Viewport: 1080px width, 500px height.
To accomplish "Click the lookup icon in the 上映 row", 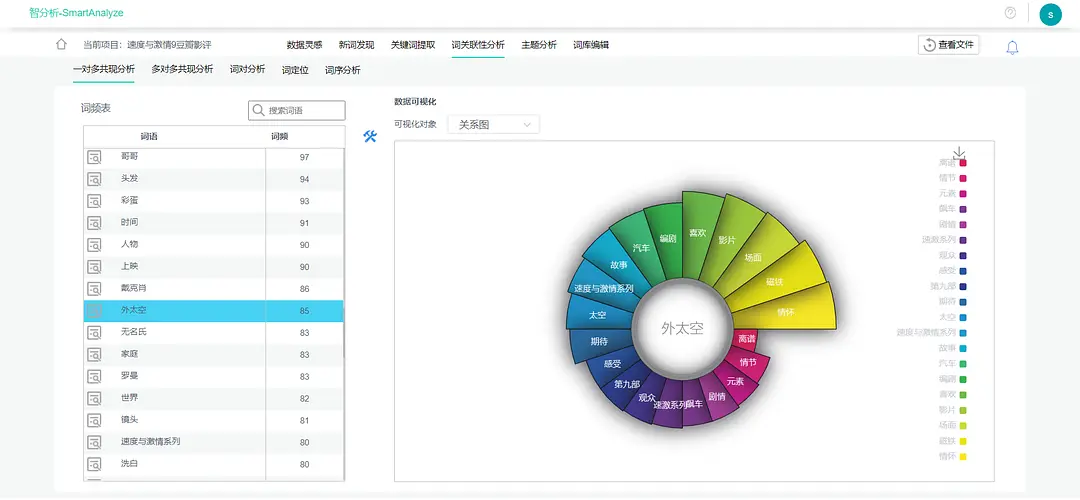I will coord(94,267).
